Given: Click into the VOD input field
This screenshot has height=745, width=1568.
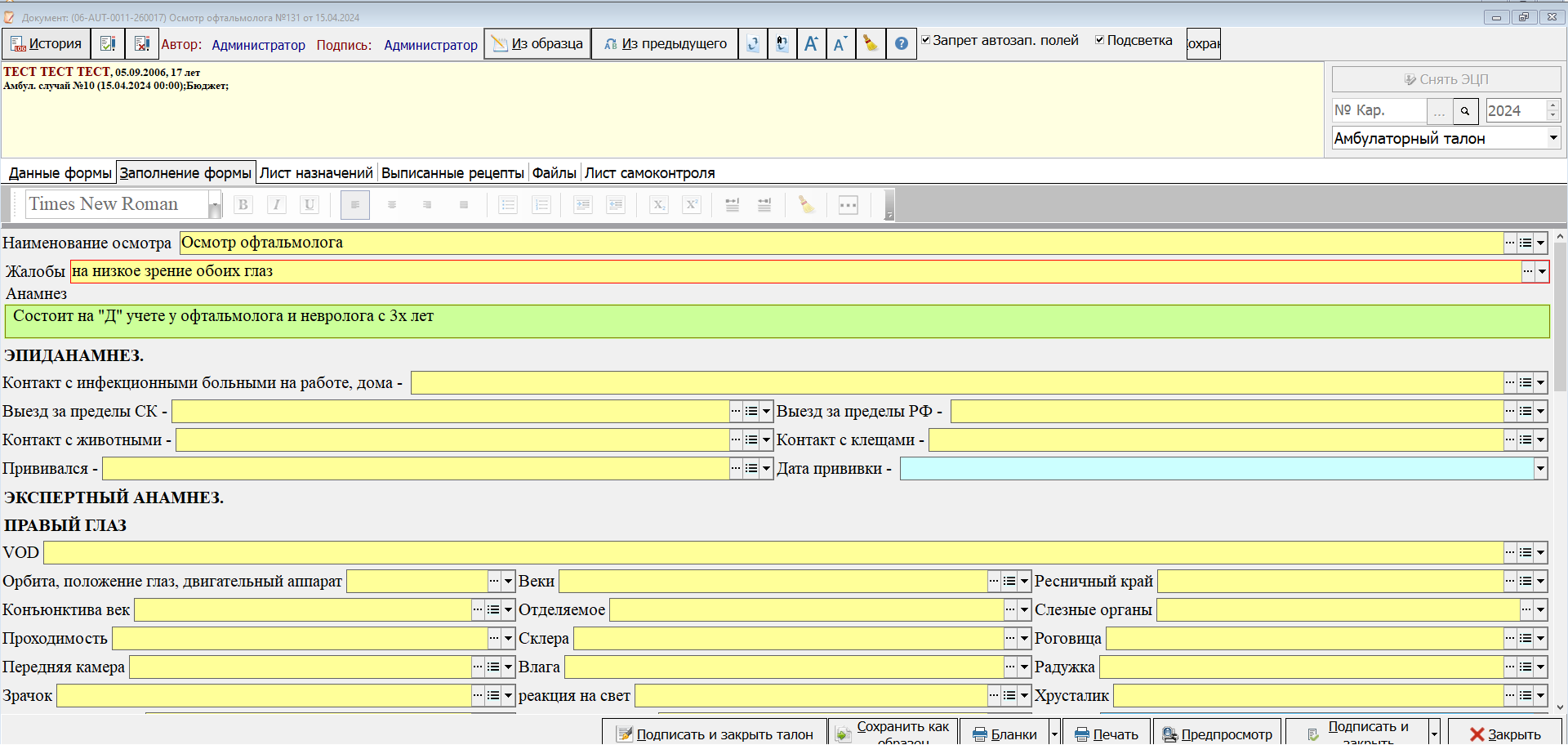Looking at the screenshot, I should pyautogui.click(x=773, y=553).
